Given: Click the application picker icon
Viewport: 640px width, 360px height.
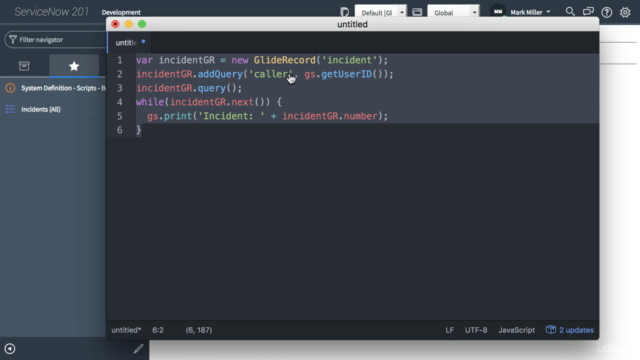Looking at the screenshot, I should click(417, 12).
